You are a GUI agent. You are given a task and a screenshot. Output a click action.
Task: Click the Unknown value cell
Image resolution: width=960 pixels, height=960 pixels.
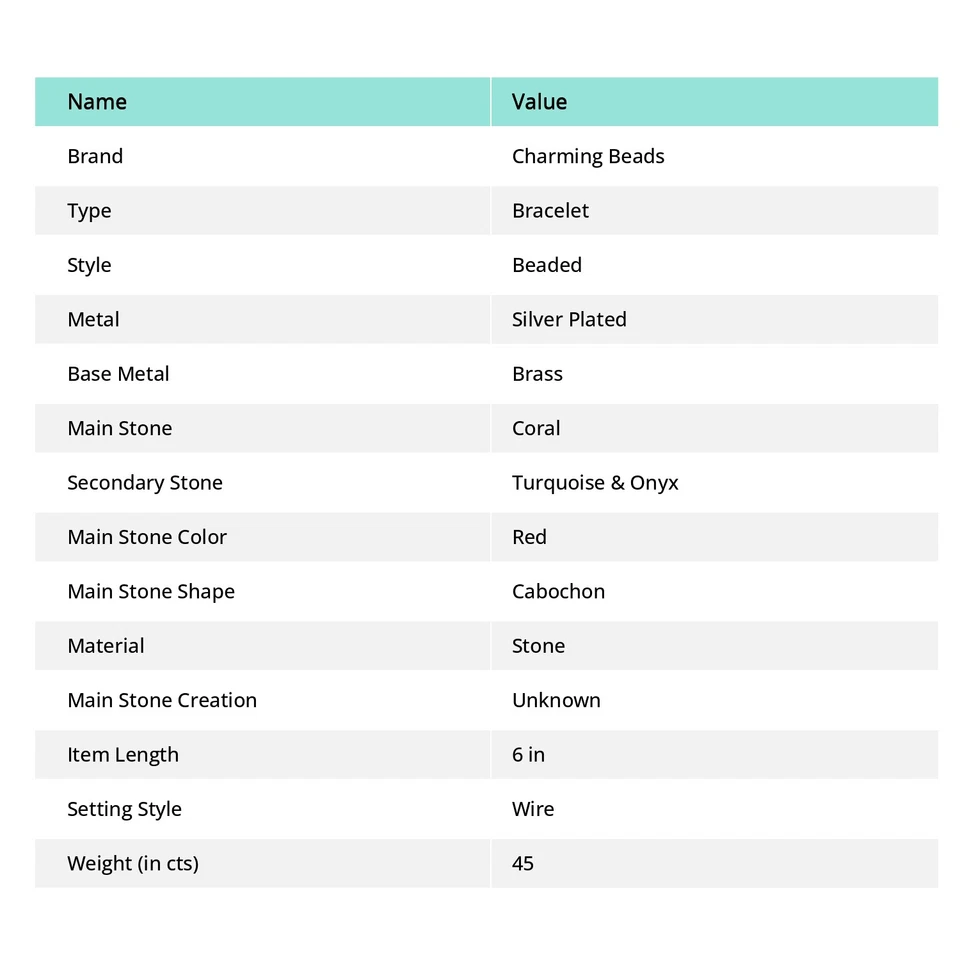pyautogui.click(x=556, y=700)
